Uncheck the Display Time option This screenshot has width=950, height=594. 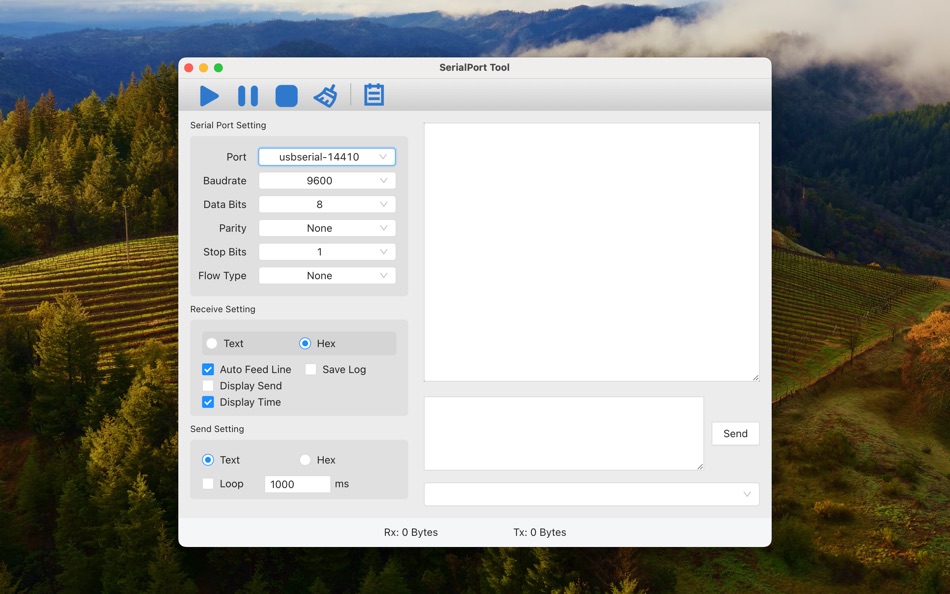point(207,402)
